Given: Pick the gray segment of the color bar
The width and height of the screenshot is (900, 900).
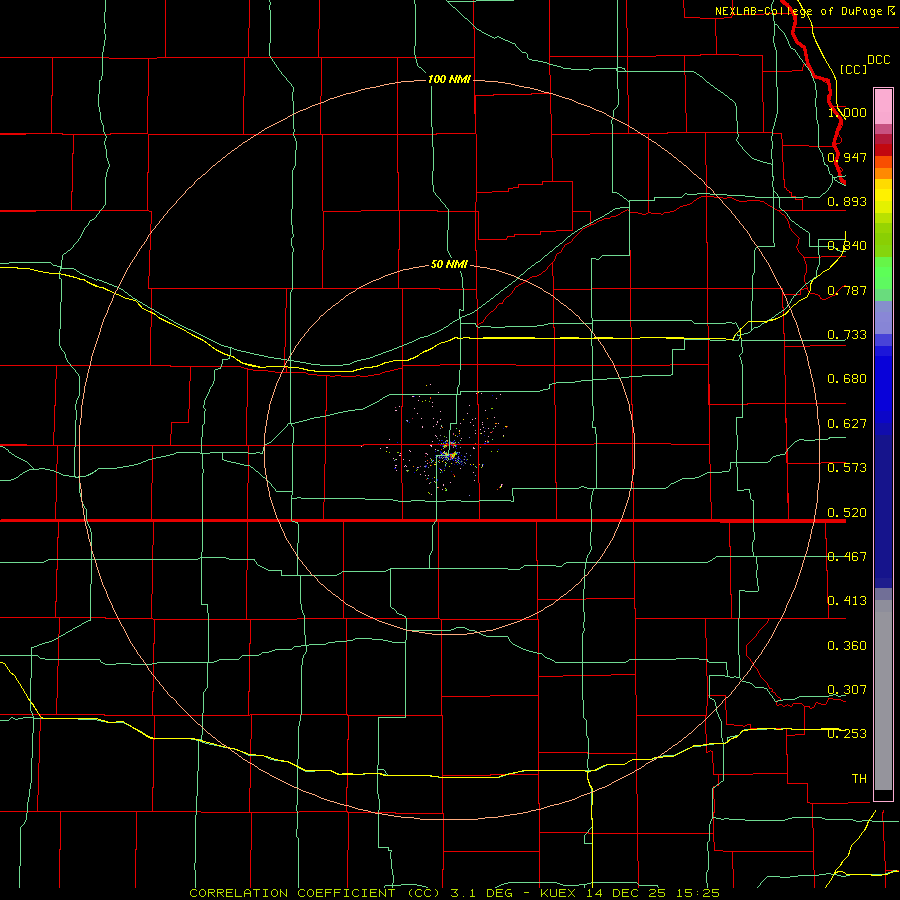Looking at the screenshot, I should pos(883,695).
